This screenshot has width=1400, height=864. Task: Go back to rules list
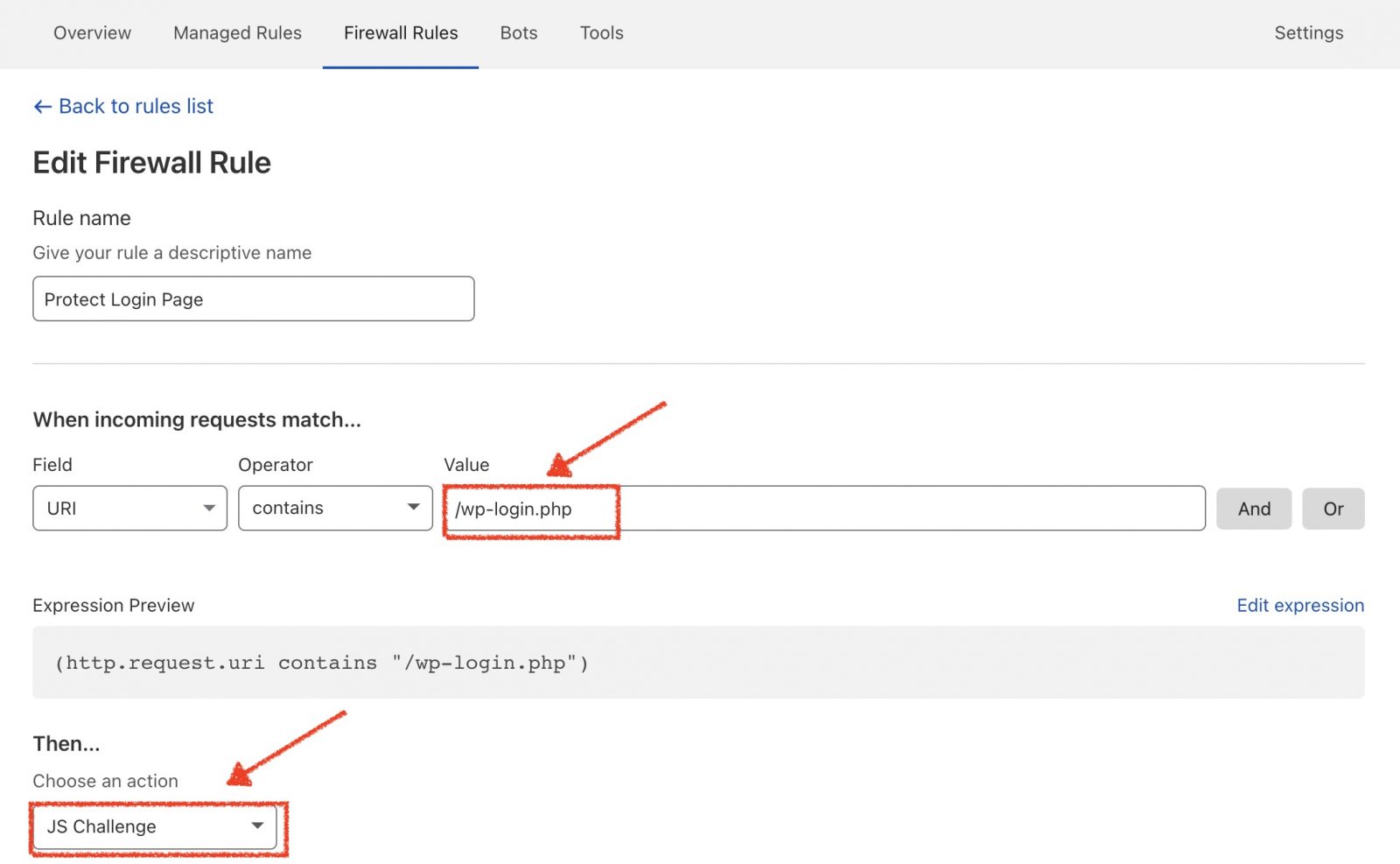point(136,106)
